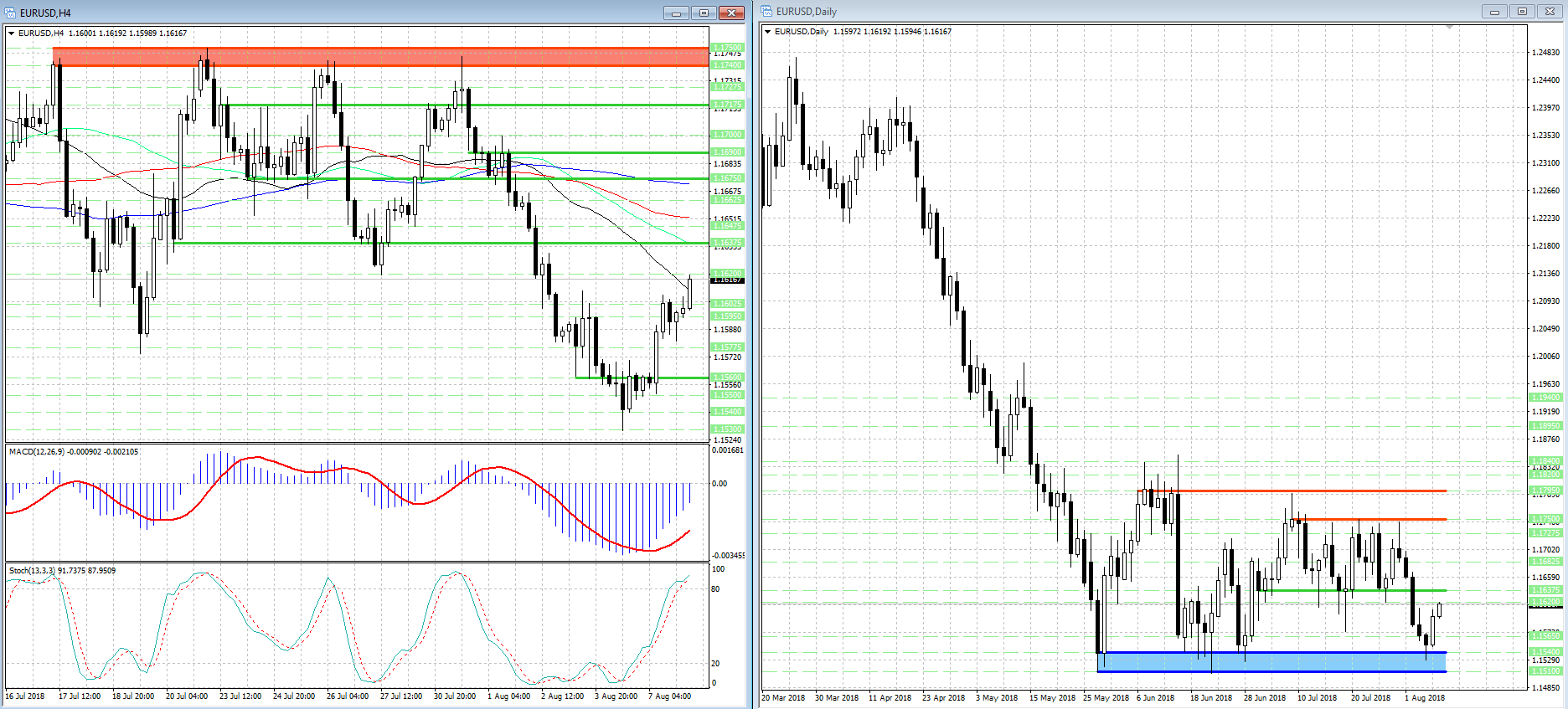Close the EURUSD,Daily chart window
Viewport: 1568px width, 709px height.
click(1550, 11)
